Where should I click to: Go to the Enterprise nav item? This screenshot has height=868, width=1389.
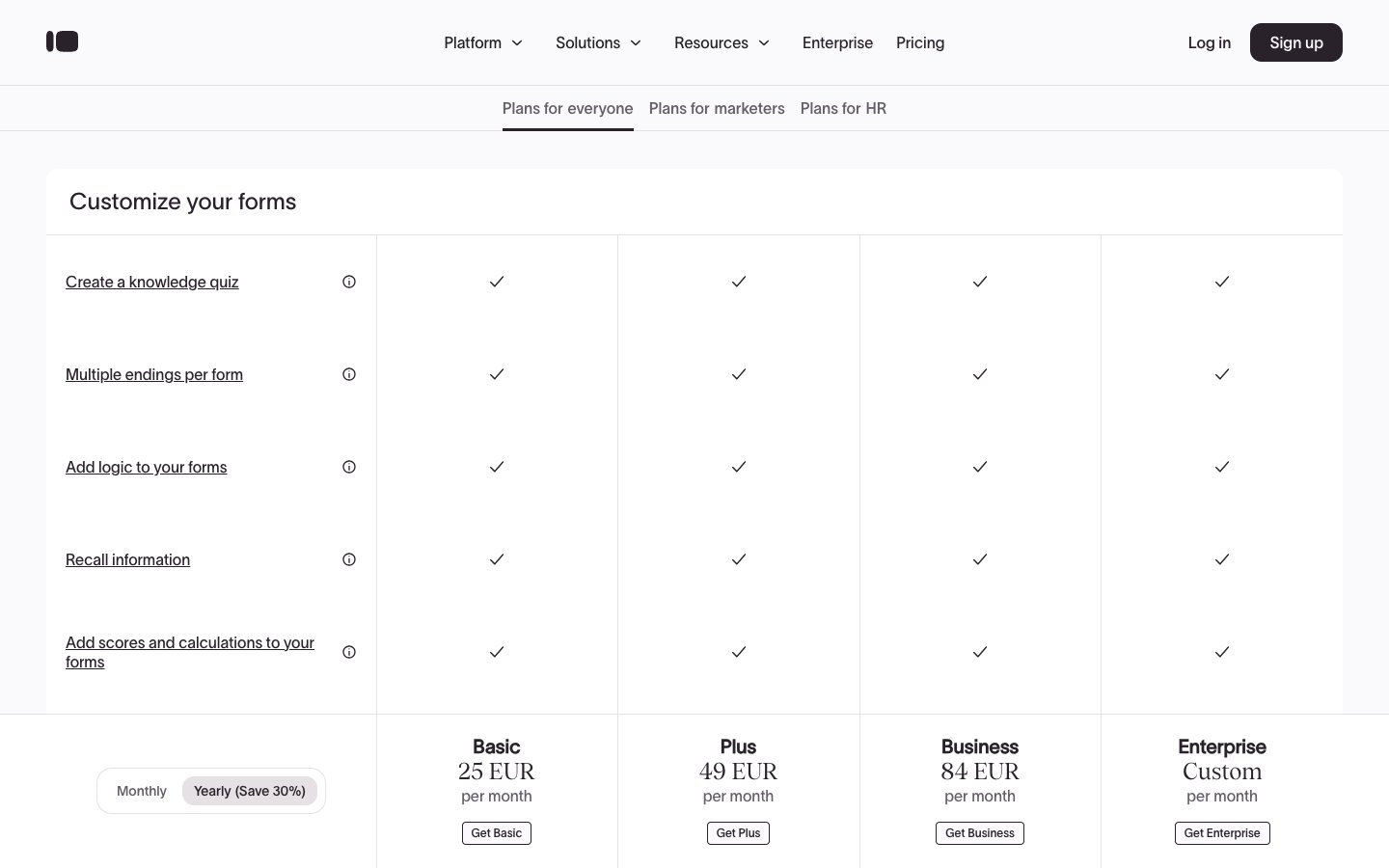(837, 42)
